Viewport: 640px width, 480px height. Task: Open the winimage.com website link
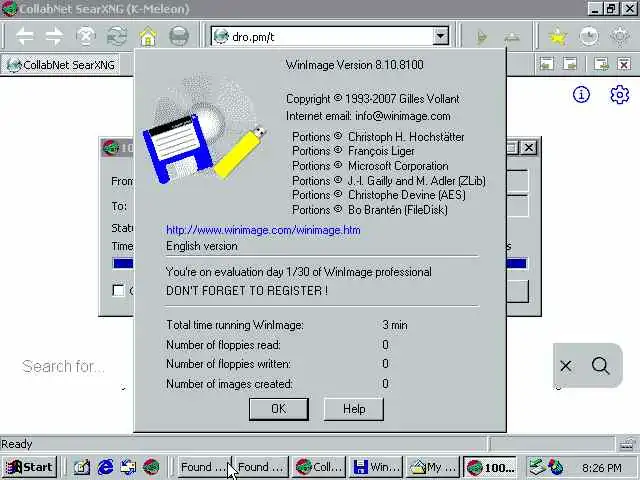263,230
